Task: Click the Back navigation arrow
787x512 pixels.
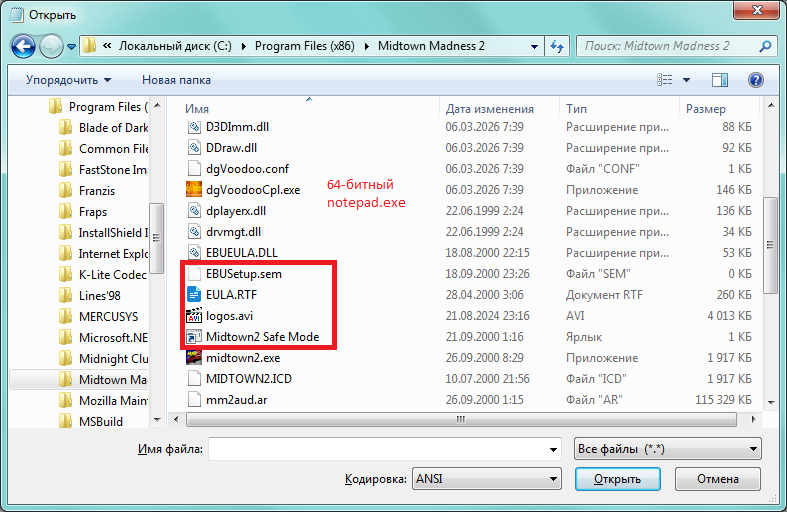Action: click(23, 47)
